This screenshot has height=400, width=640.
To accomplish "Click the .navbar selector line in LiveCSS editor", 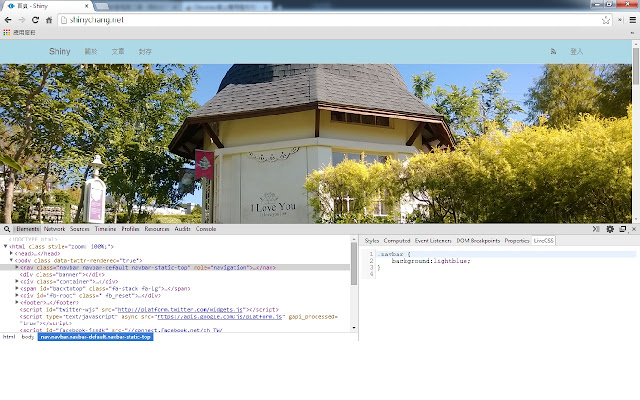I will point(506,254).
